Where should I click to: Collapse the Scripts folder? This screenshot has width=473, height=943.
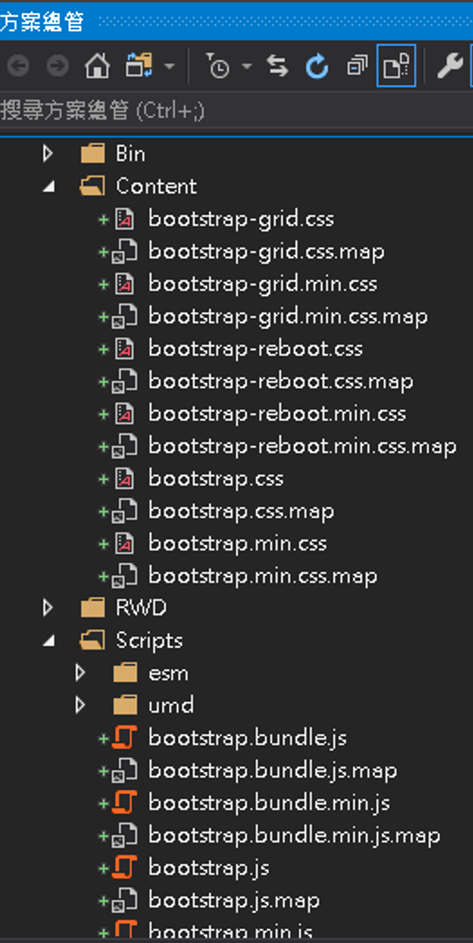[x=49, y=641]
